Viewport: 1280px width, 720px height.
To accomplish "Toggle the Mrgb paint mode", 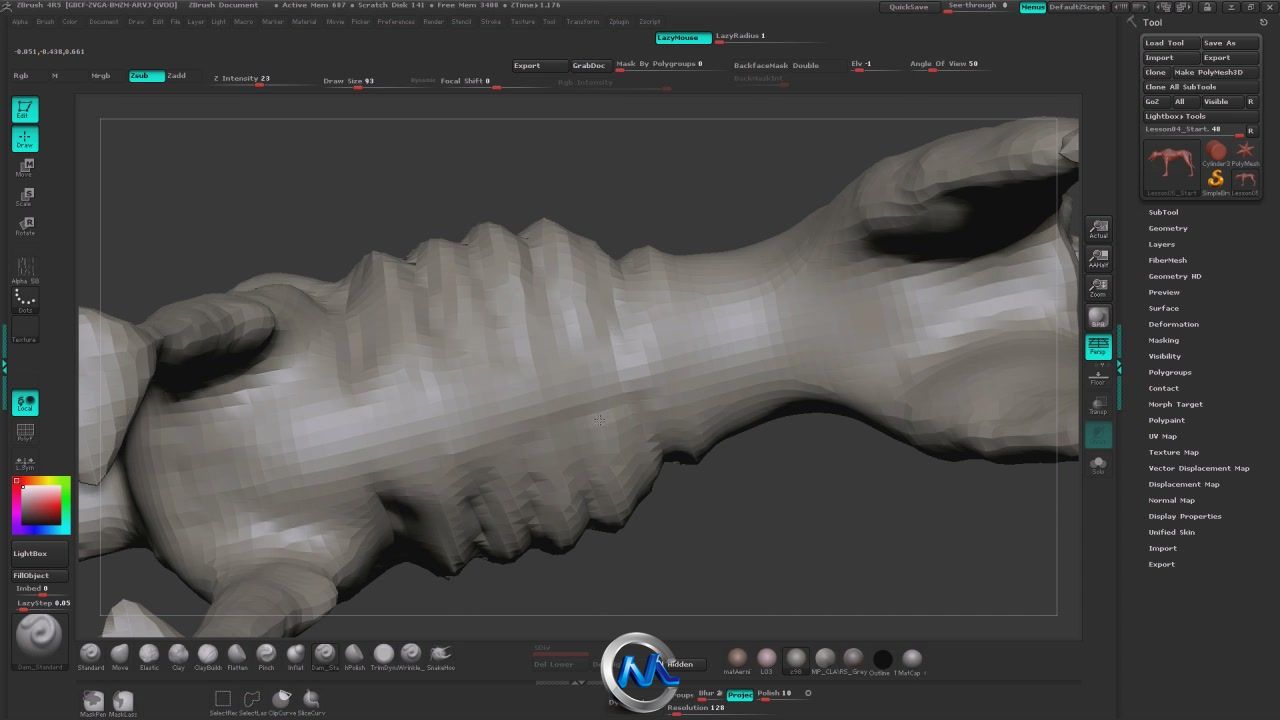I will (101, 76).
